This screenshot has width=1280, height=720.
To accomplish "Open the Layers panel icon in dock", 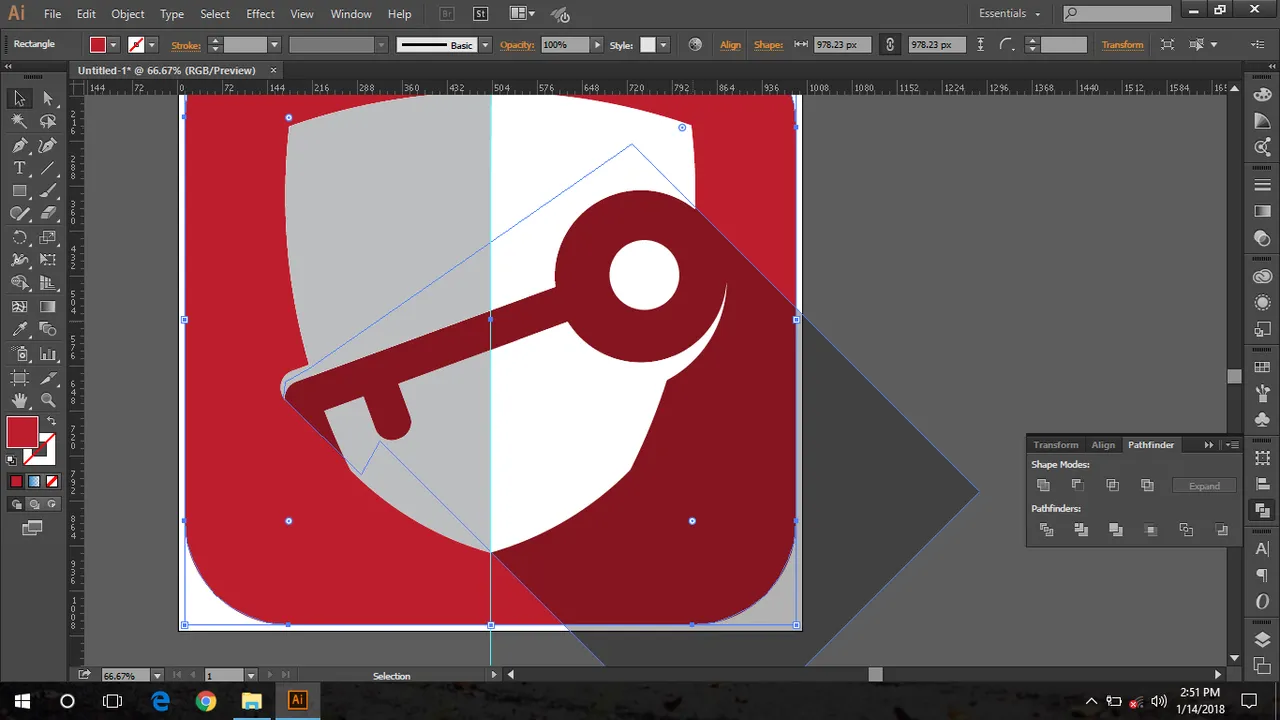I will [1262, 640].
